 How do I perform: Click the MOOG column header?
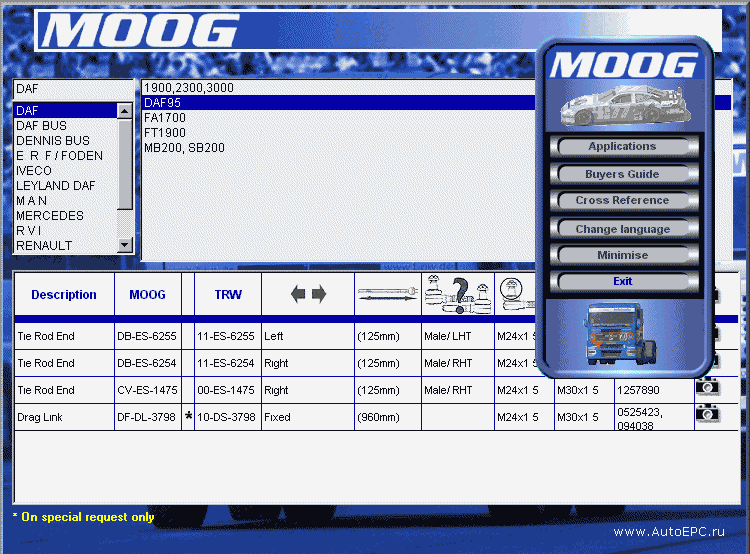(148, 295)
